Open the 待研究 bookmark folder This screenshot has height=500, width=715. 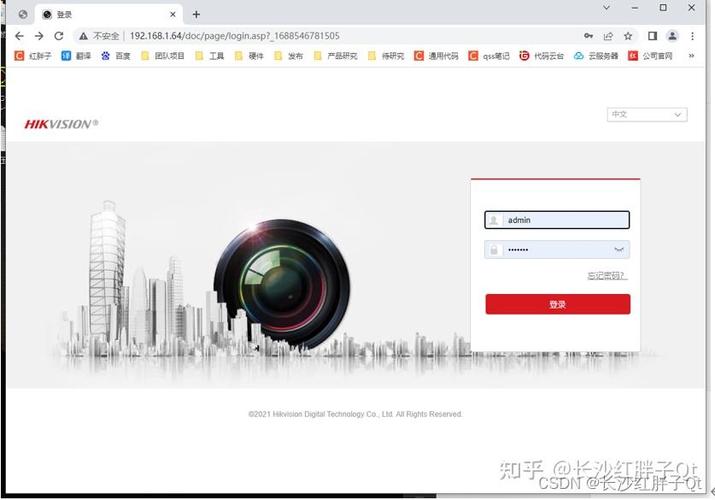click(386, 56)
